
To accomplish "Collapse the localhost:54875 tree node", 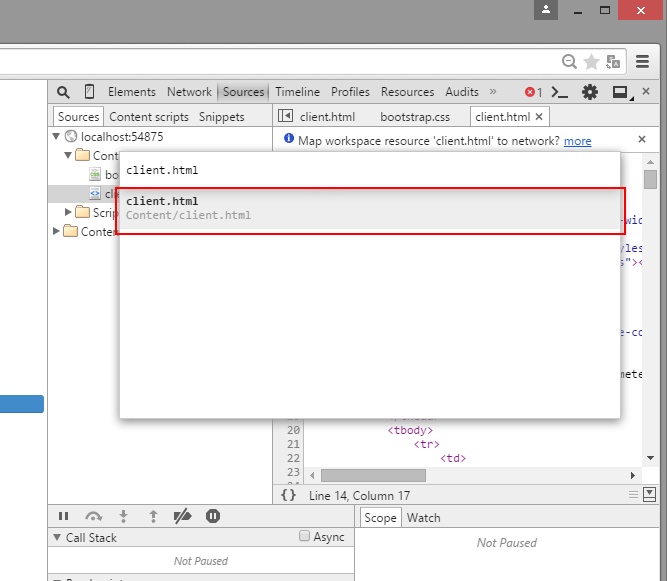I will (56, 136).
